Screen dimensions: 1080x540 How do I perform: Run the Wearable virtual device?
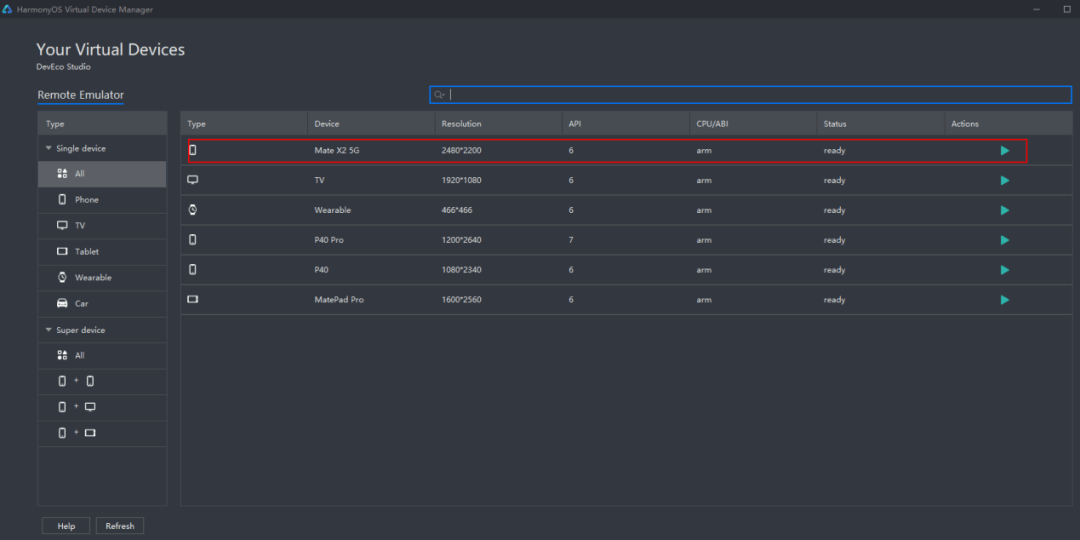pos(1004,211)
